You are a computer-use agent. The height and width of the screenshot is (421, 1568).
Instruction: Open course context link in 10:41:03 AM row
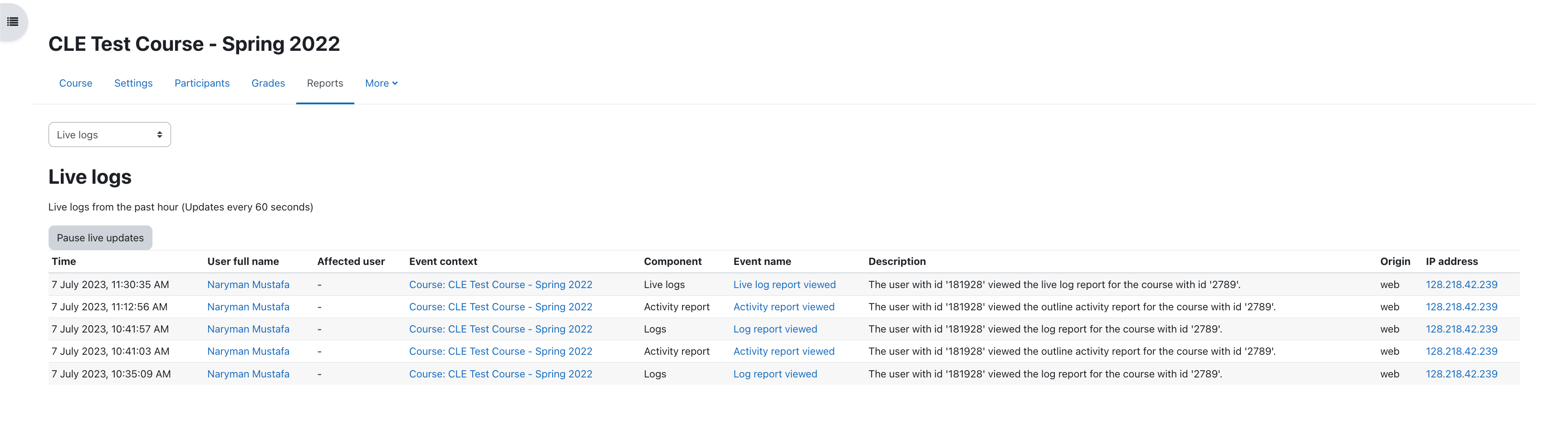[500, 352]
